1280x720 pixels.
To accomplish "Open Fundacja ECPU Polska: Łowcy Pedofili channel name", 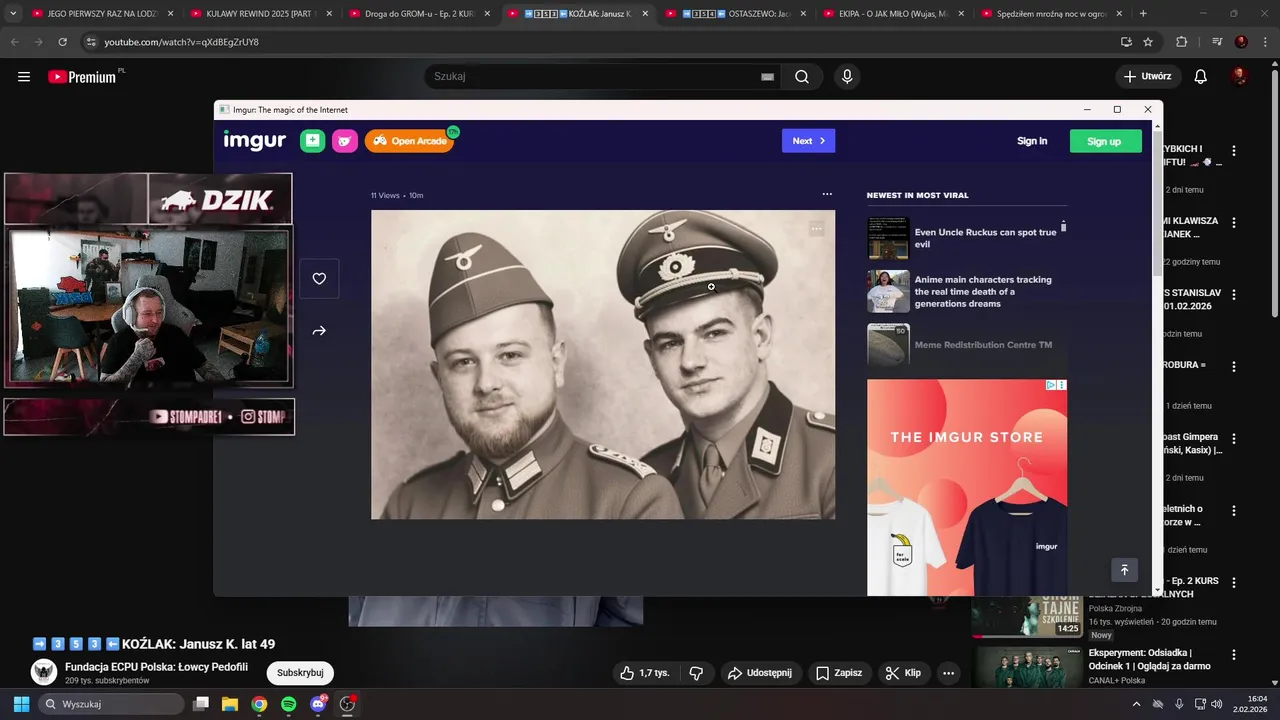I will (156, 667).
